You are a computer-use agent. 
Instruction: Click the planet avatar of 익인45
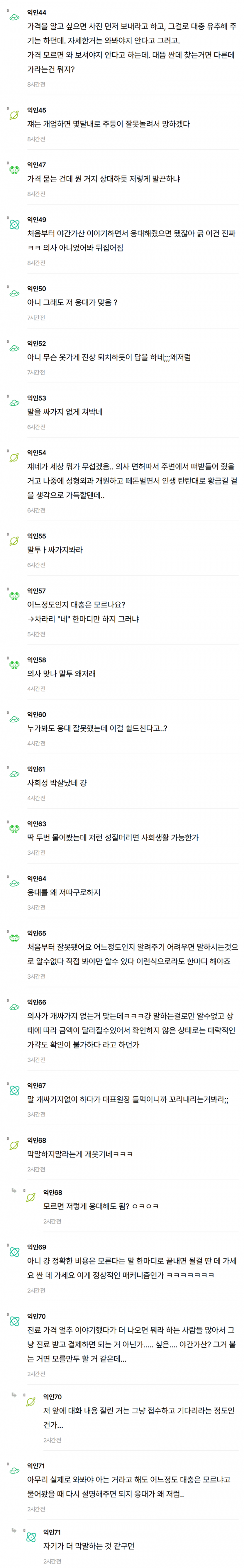point(14,115)
